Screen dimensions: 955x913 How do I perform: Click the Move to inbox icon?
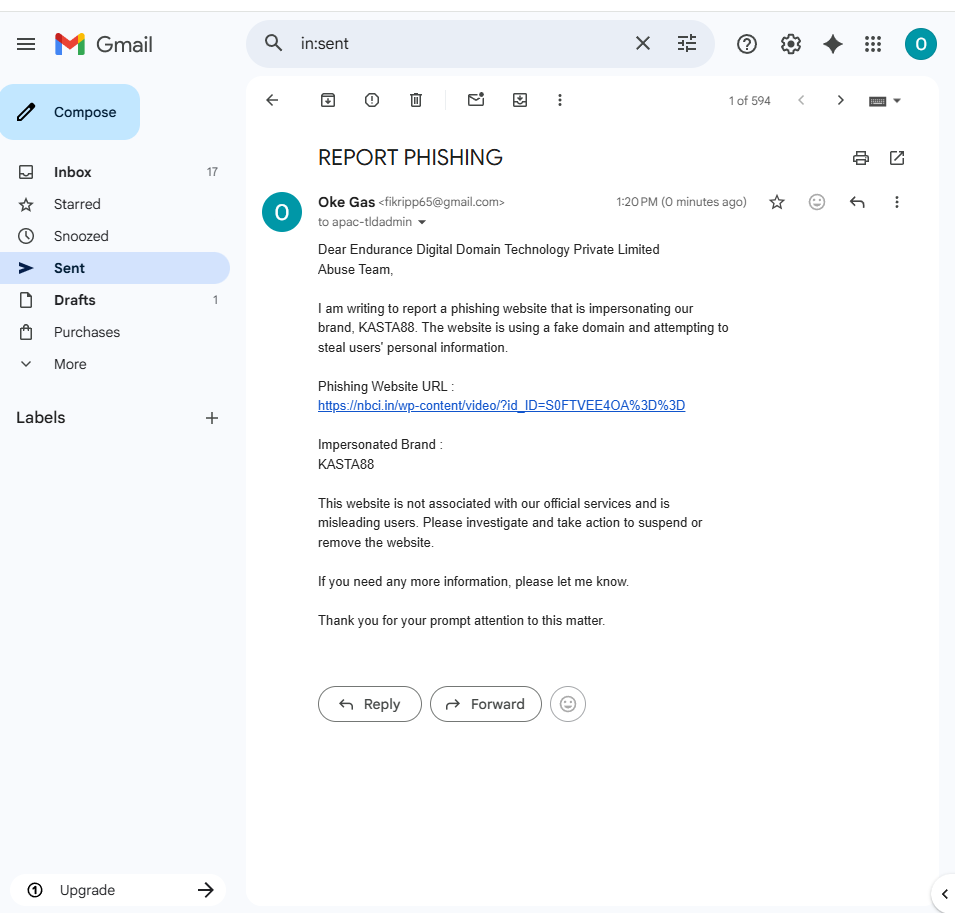(x=520, y=100)
